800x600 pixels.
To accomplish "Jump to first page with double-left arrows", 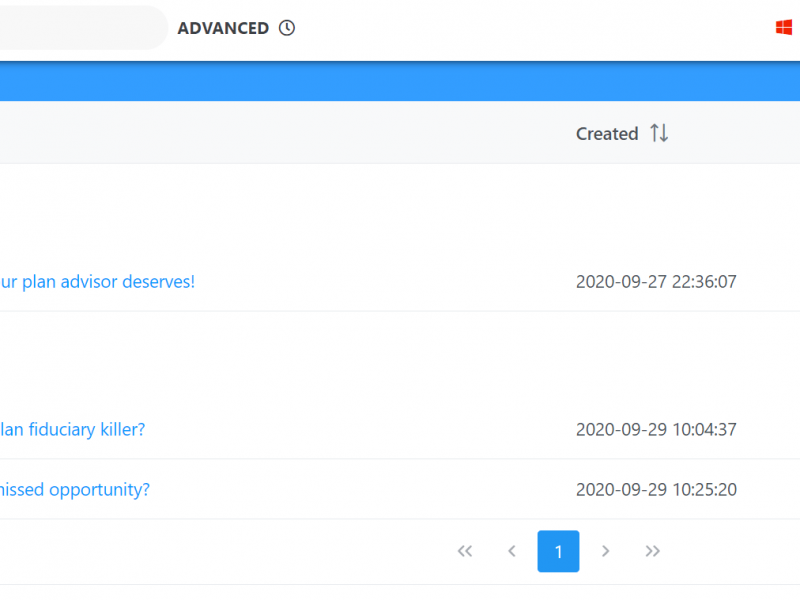I will click(464, 551).
